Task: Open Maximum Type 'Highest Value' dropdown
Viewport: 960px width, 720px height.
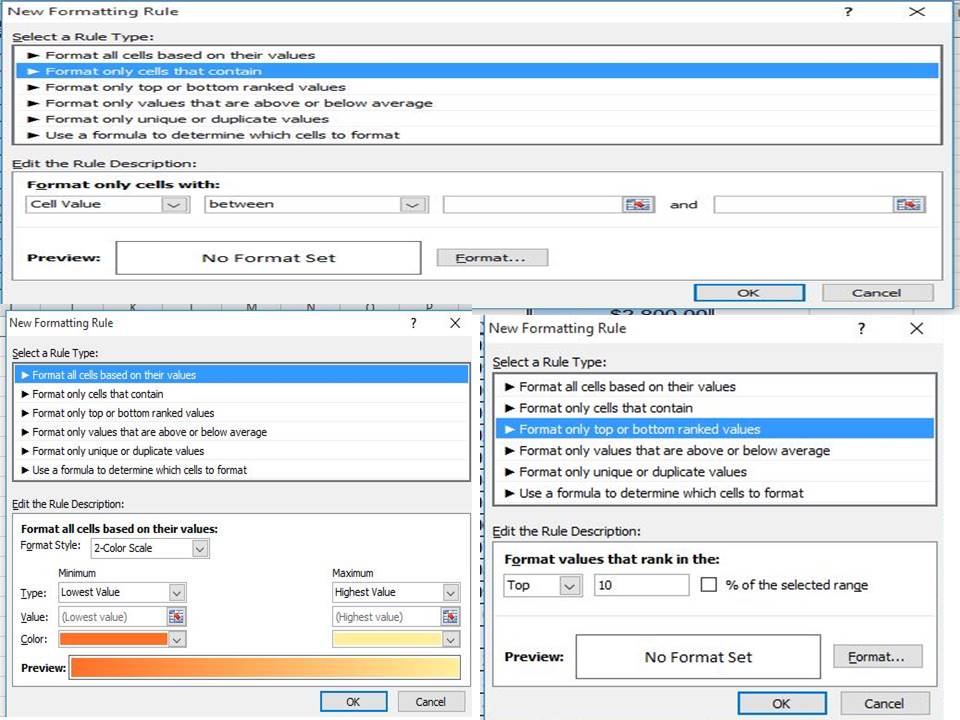Action: 451,593
